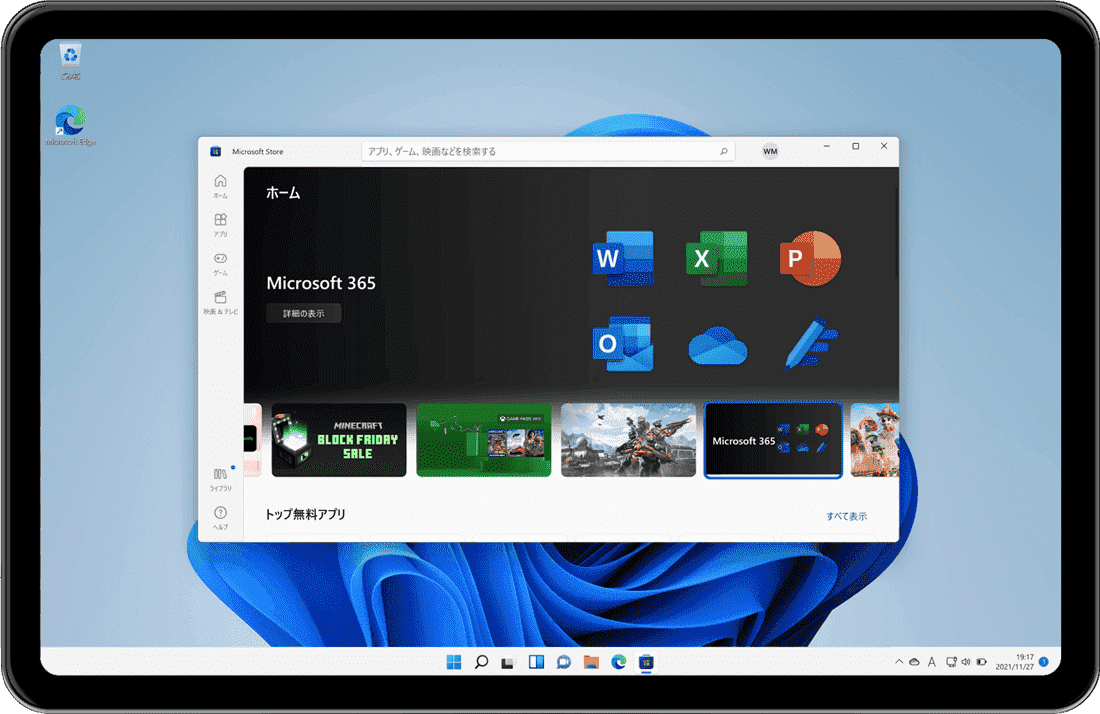Click the blue pen Editor icon in banner

pyautogui.click(x=811, y=344)
